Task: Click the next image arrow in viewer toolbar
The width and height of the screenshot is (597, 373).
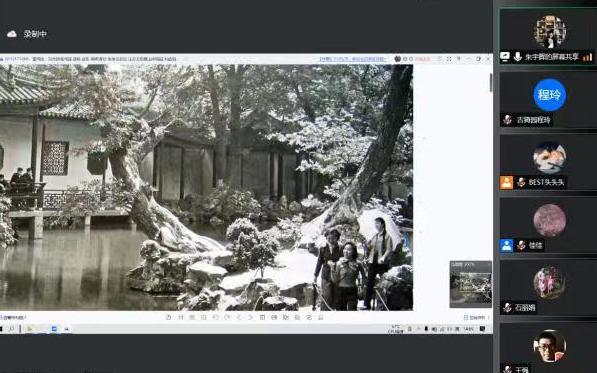Action: 250,317
